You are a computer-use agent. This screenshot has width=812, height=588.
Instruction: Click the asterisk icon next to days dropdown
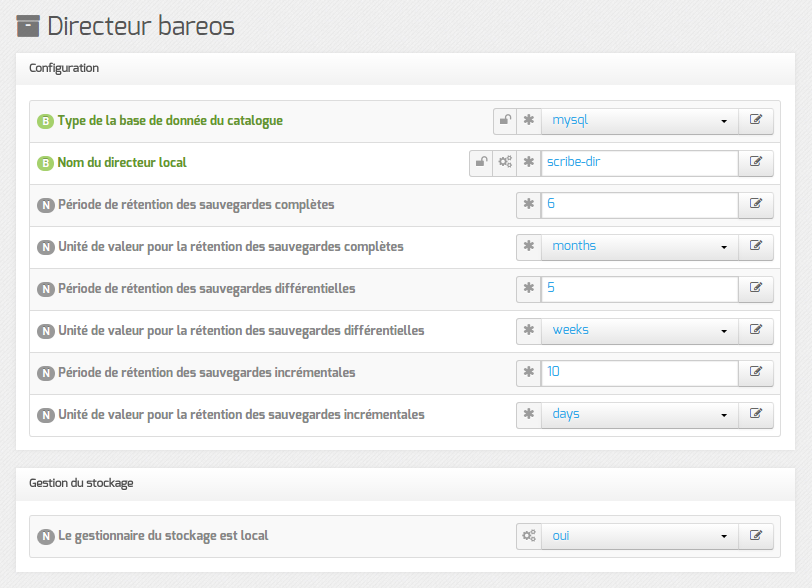[529, 414]
